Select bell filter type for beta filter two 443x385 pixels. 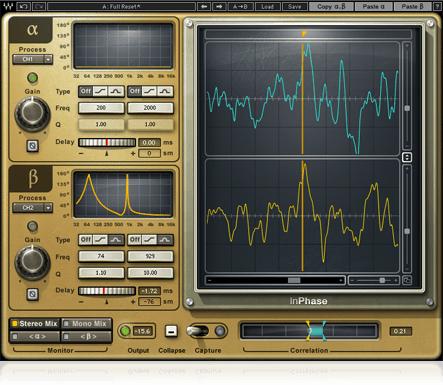(x=165, y=240)
